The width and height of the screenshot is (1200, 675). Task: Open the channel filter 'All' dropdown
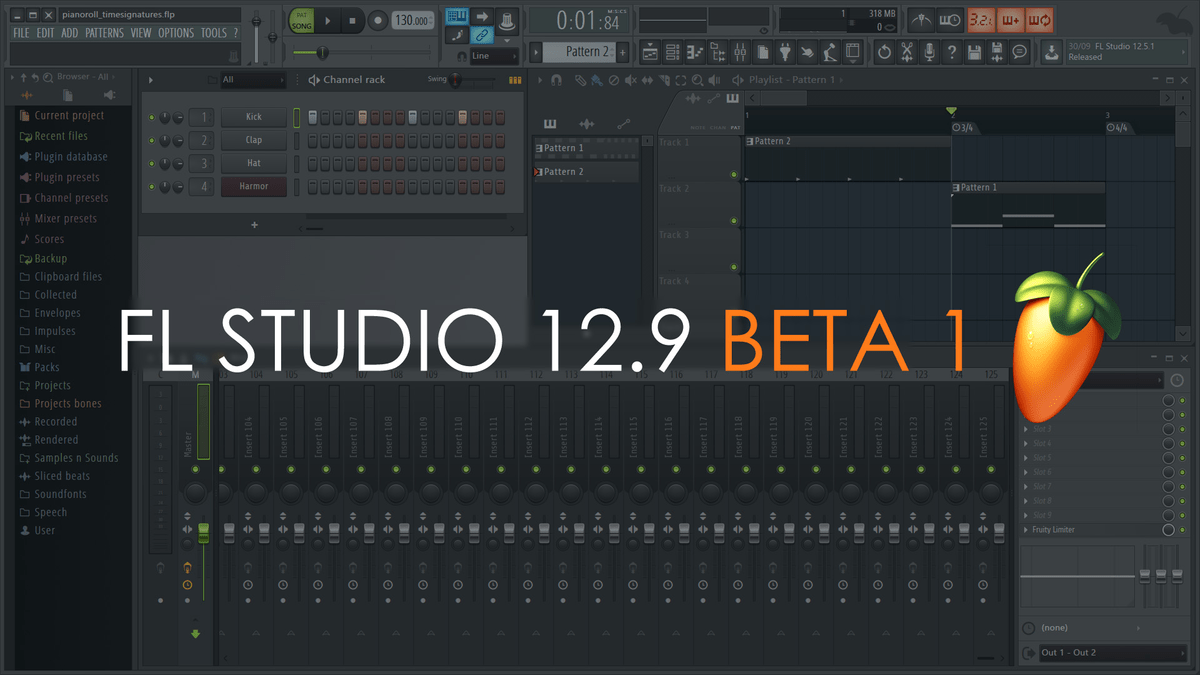point(252,80)
